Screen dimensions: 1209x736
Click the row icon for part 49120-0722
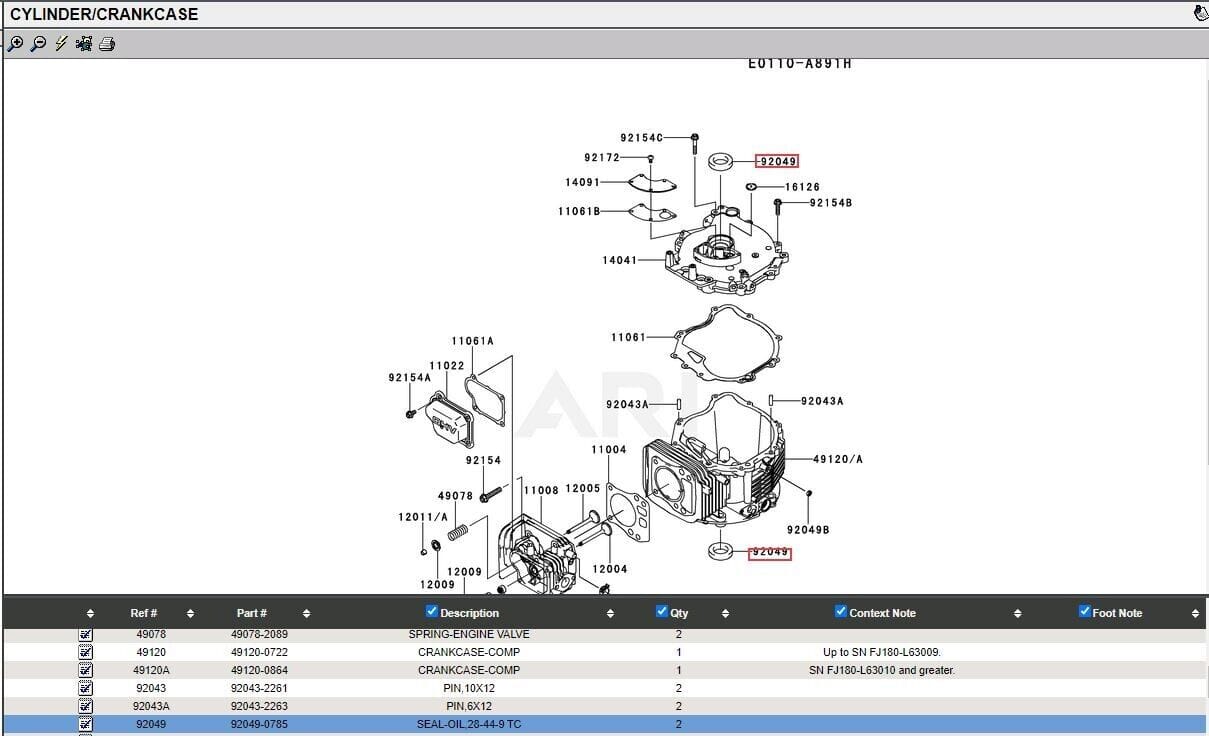85,652
